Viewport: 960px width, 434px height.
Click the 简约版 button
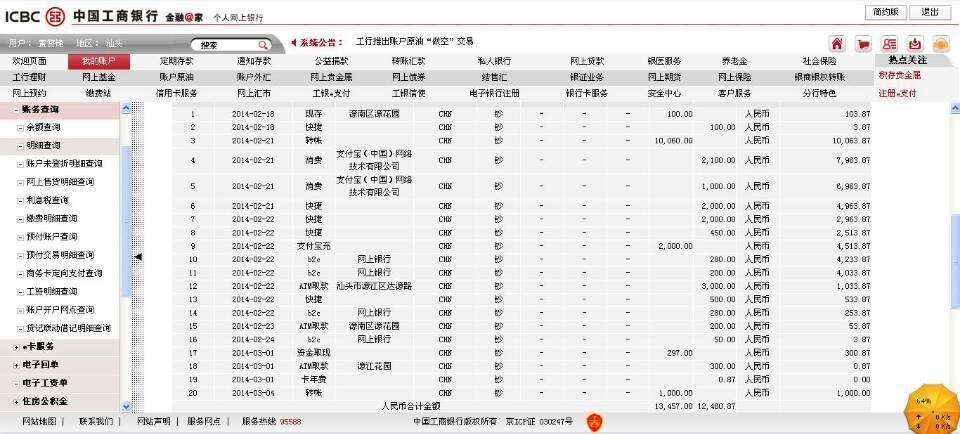pos(885,12)
